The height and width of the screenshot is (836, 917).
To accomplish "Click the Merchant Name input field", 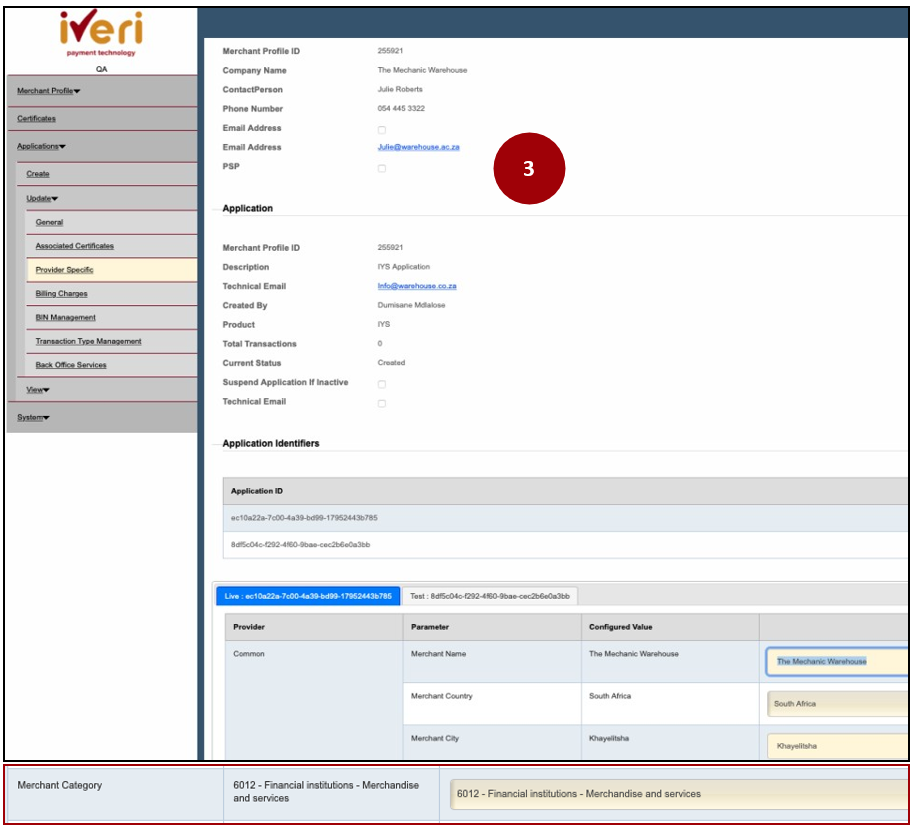I will (838, 661).
